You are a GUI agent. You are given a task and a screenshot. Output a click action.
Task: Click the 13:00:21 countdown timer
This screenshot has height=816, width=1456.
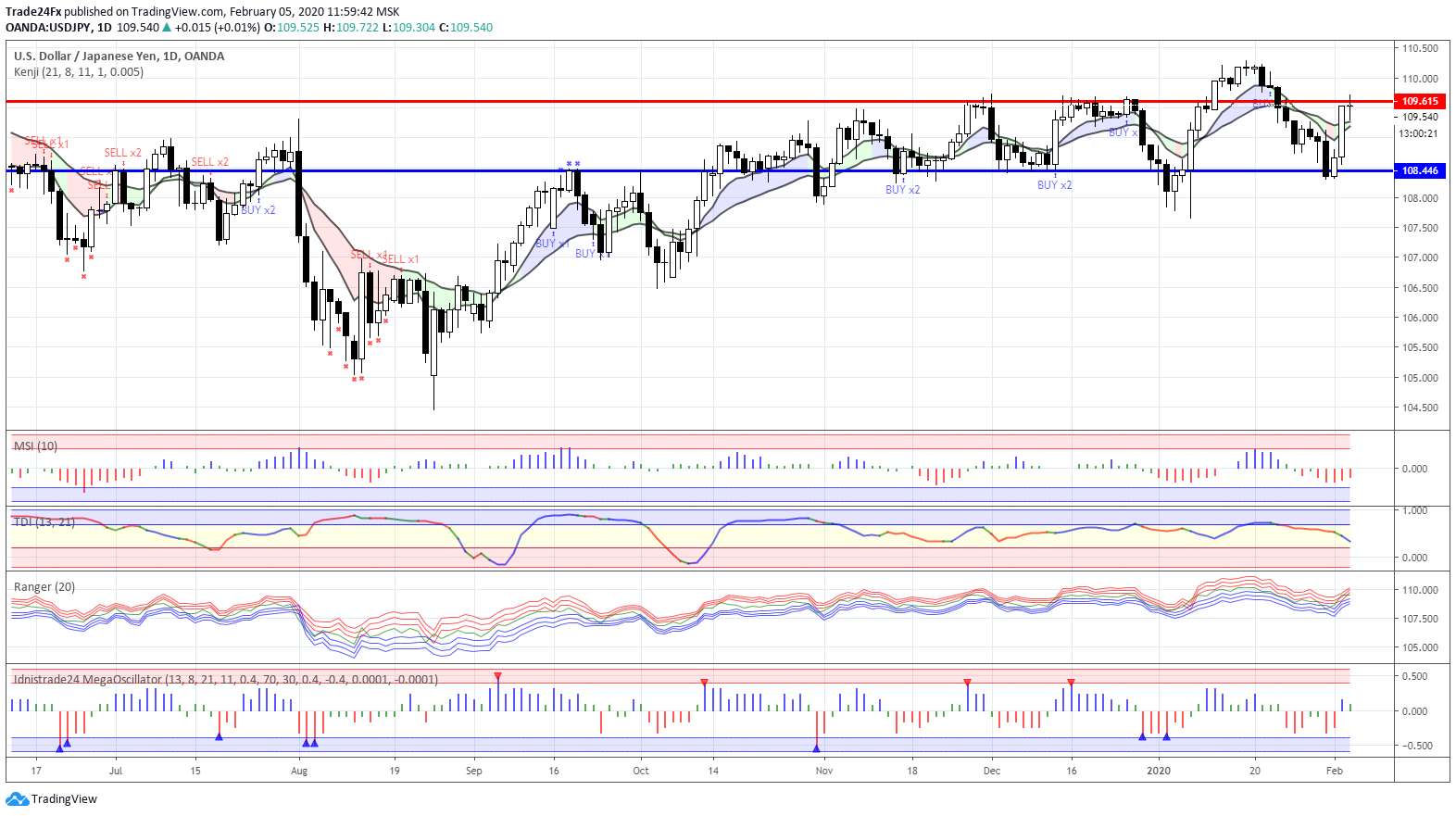pyautogui.click(x=1418, y=133)
